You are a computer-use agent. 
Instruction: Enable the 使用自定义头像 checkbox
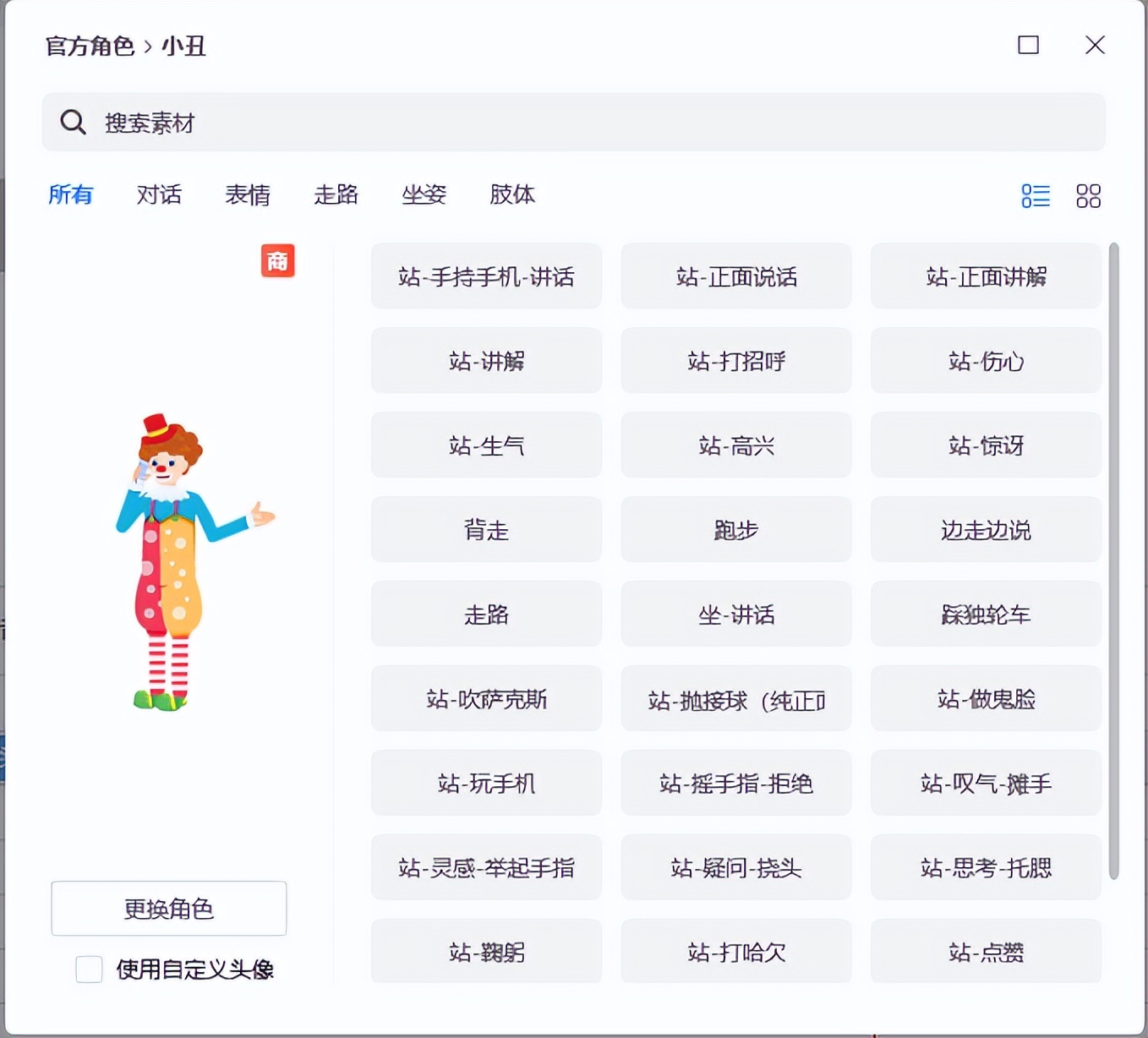click(x=89, y=970)
